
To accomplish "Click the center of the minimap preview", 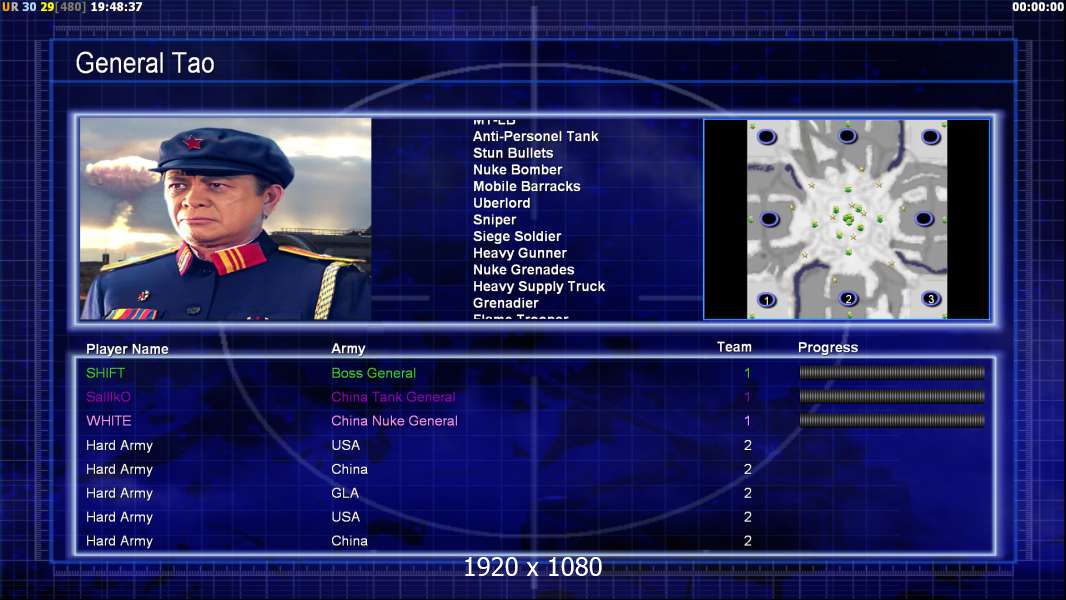I will pos(847,219).
